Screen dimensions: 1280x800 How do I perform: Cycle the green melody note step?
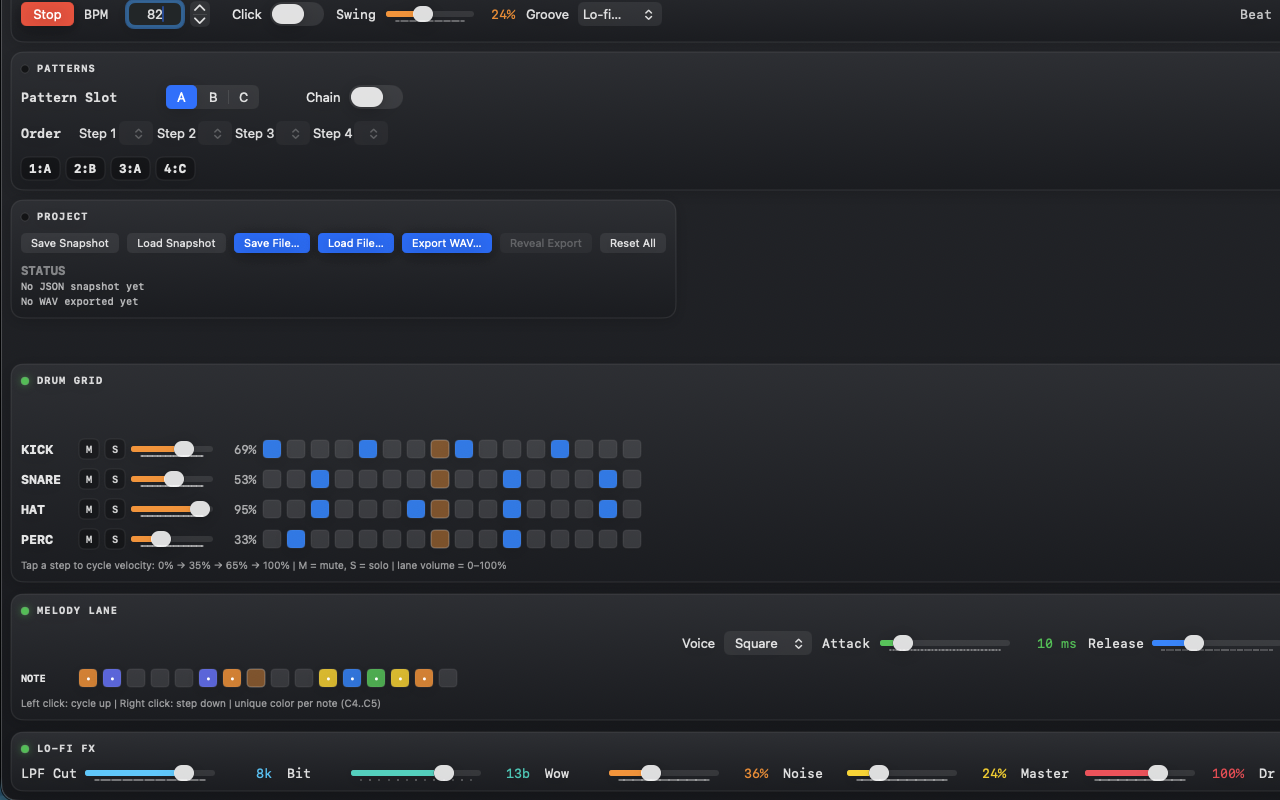coord(376,678)
